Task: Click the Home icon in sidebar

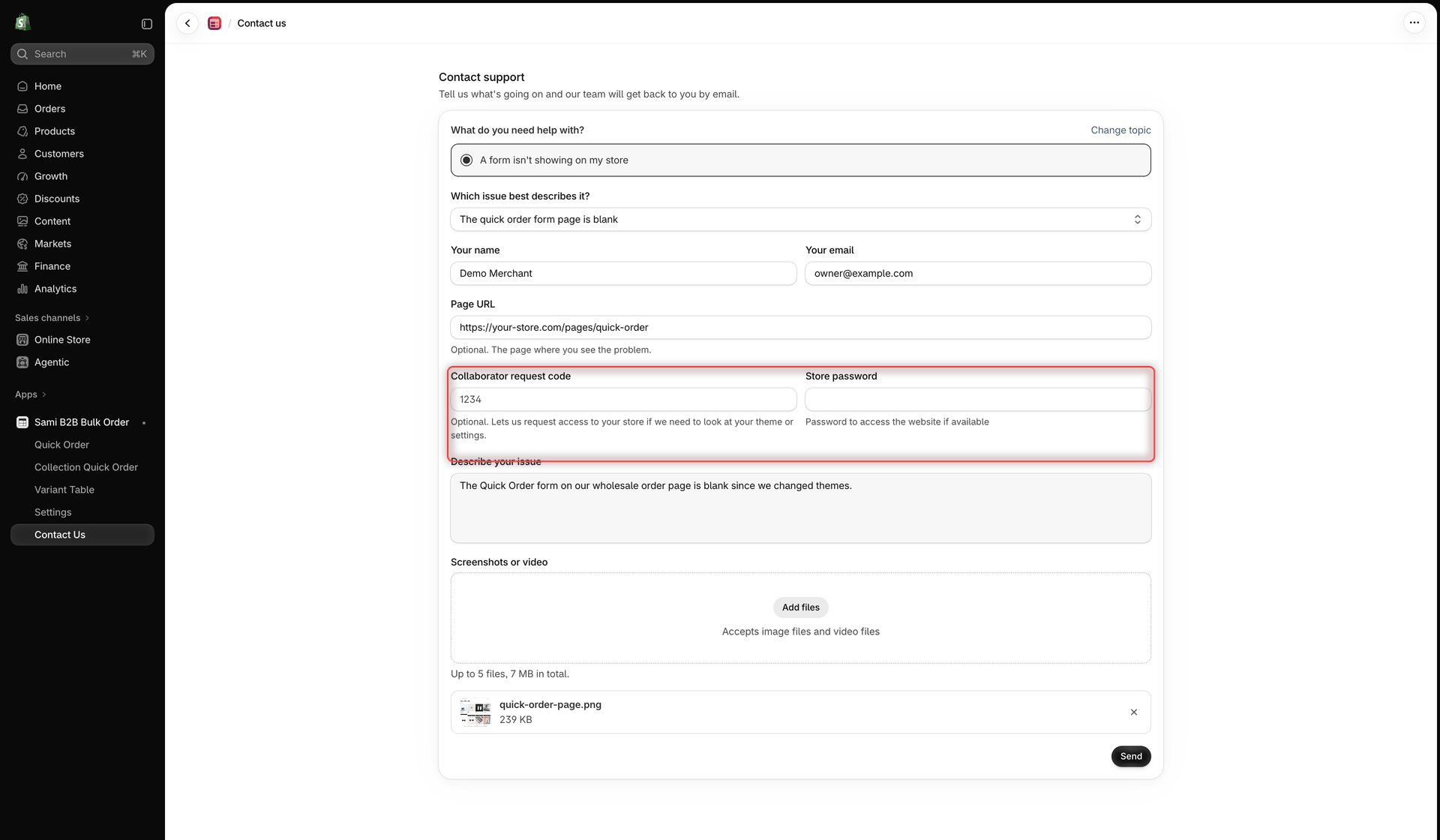Action: (22, 86)
